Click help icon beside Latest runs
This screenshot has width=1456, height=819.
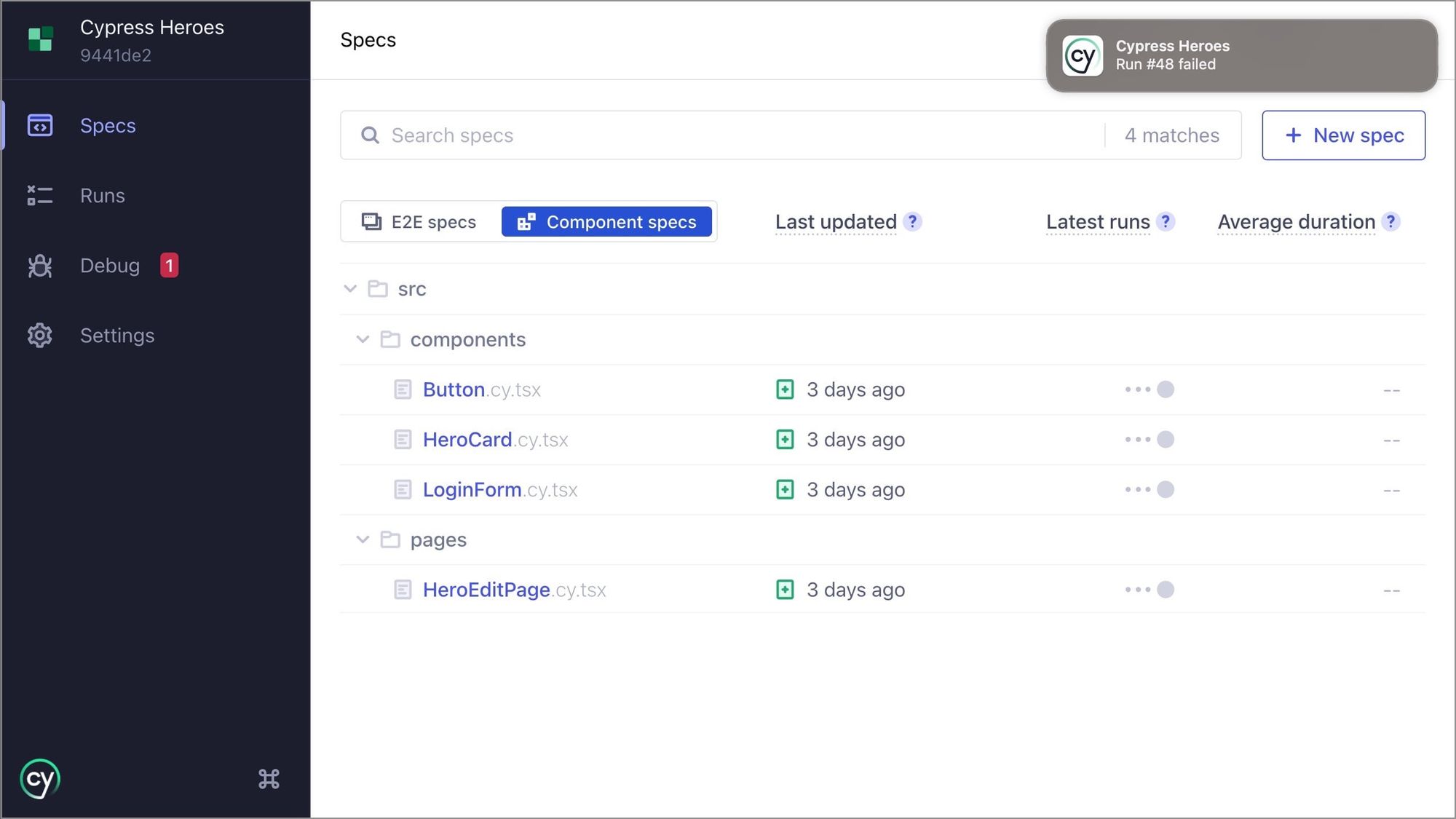pos(1166,221)
